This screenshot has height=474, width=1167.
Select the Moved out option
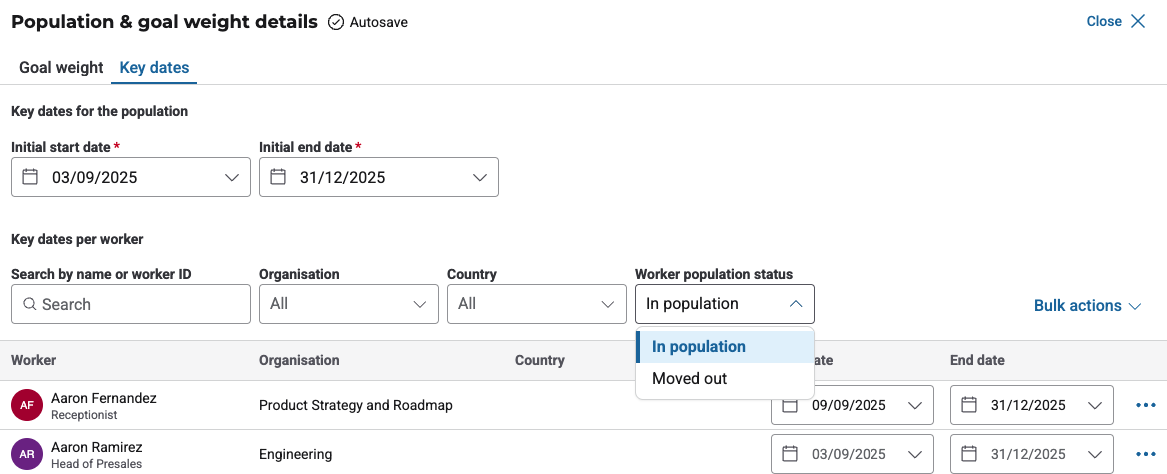(690, 379)
